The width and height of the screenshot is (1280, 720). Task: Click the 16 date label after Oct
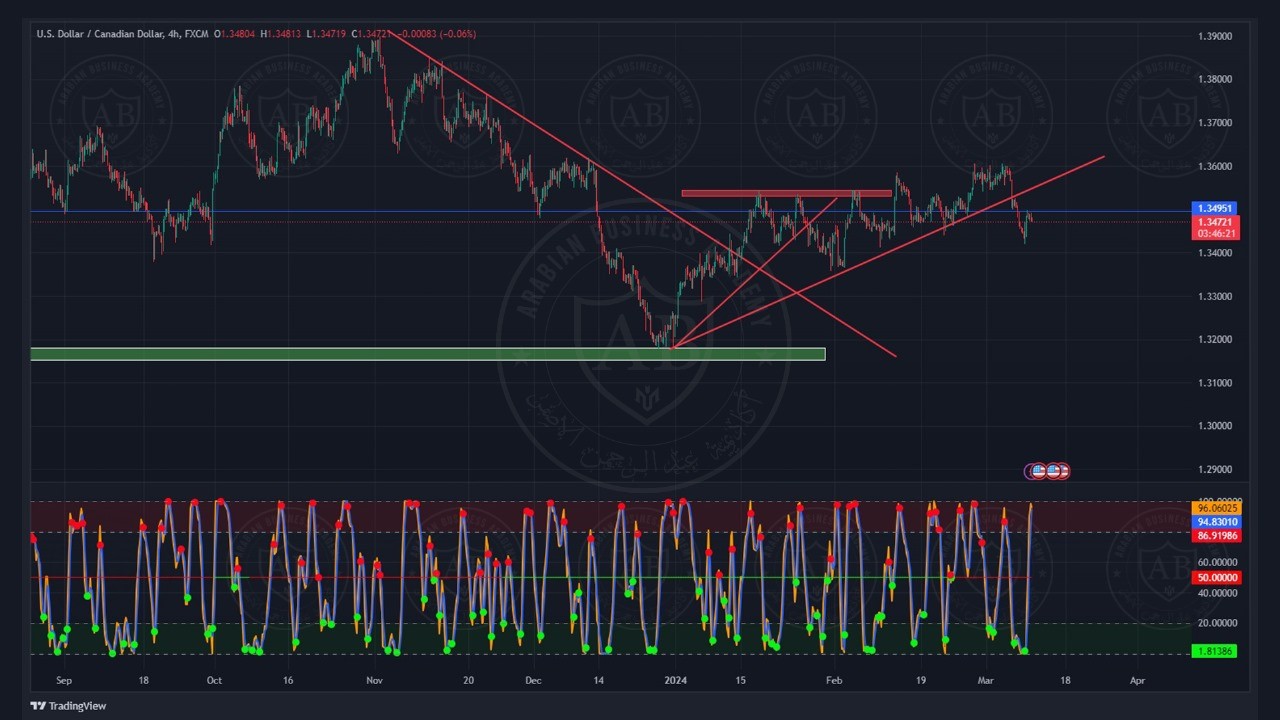coord(288,680)
